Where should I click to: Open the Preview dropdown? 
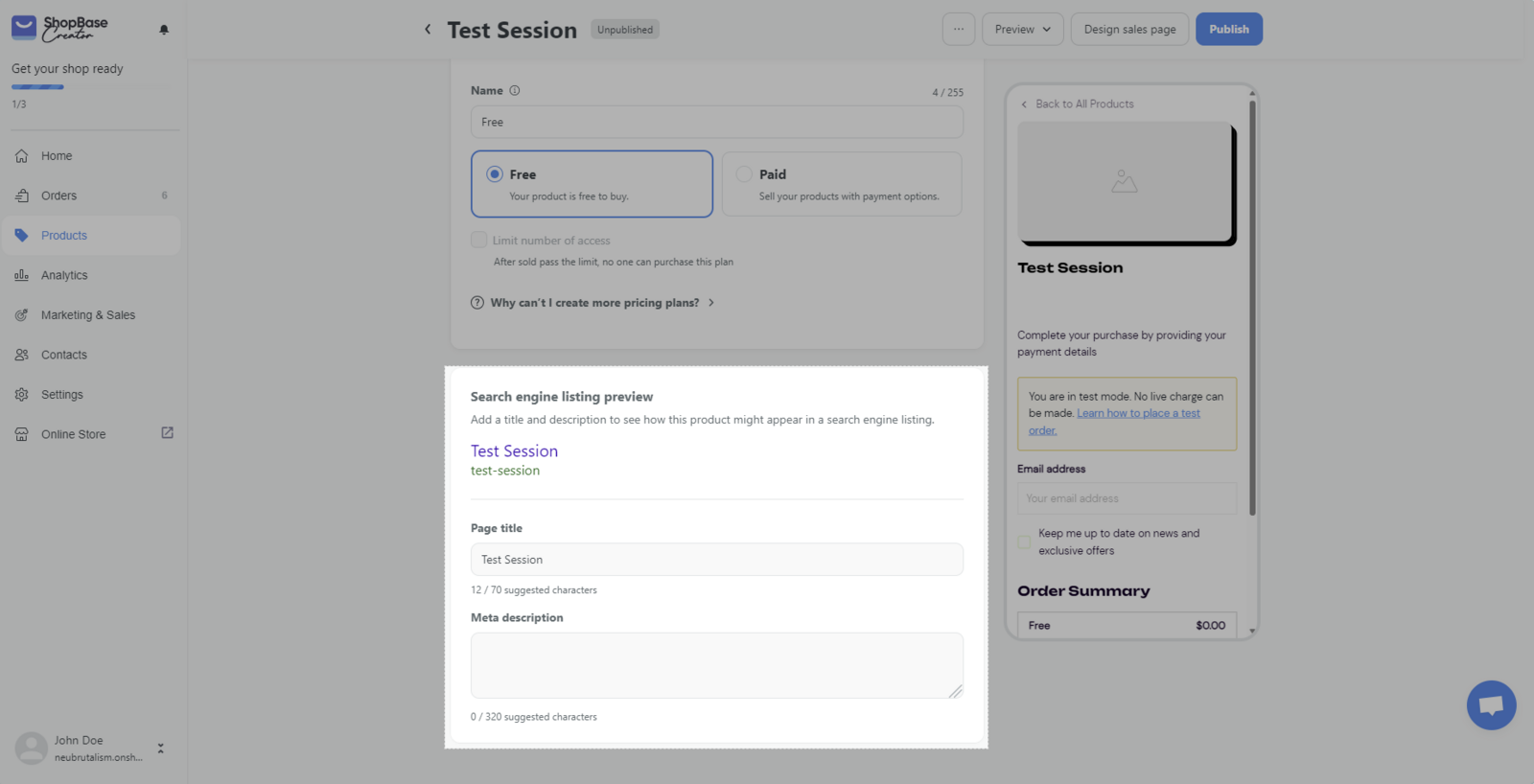(1023, 30)
